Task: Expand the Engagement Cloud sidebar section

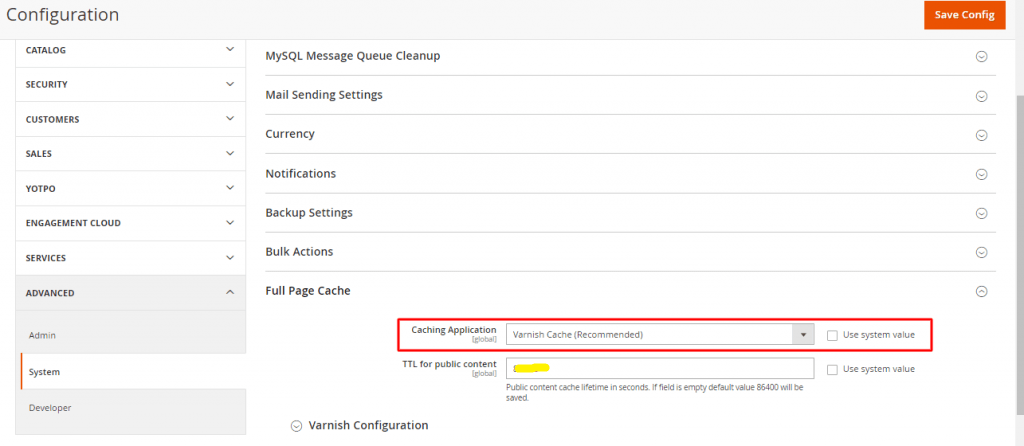Action: point(131,223)
